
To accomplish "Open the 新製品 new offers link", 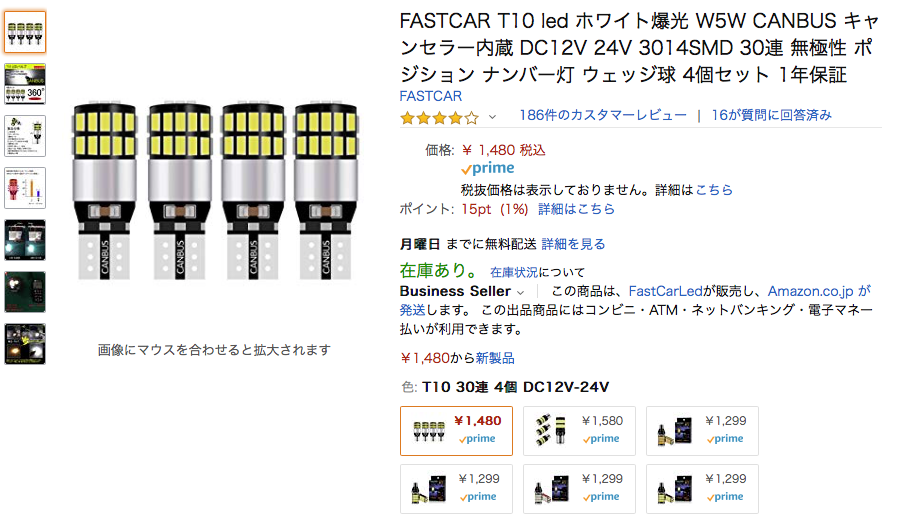I will tap(495, 358).
